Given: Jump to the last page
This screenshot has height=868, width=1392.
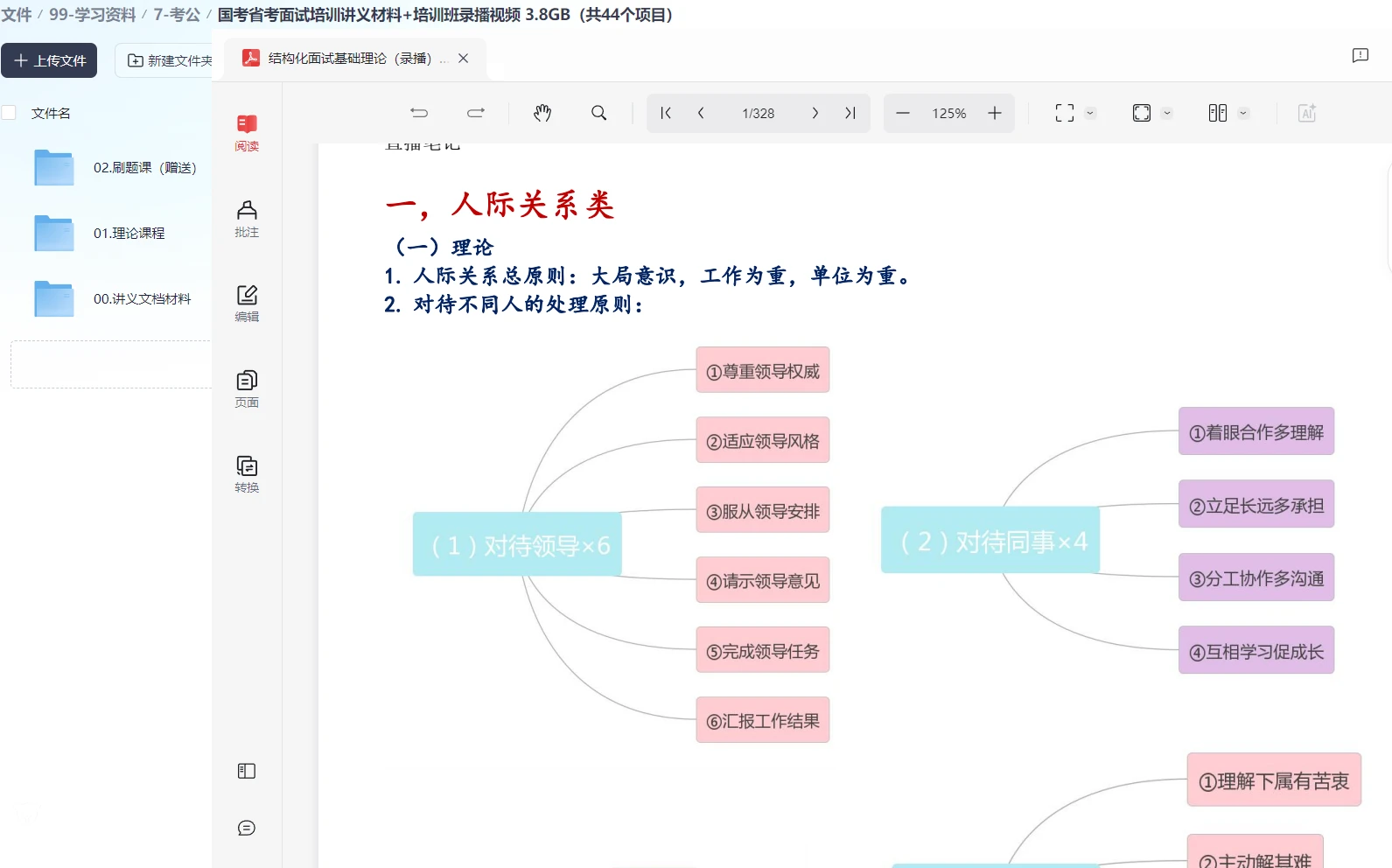Looking at the screenshot, I should 850,113.
